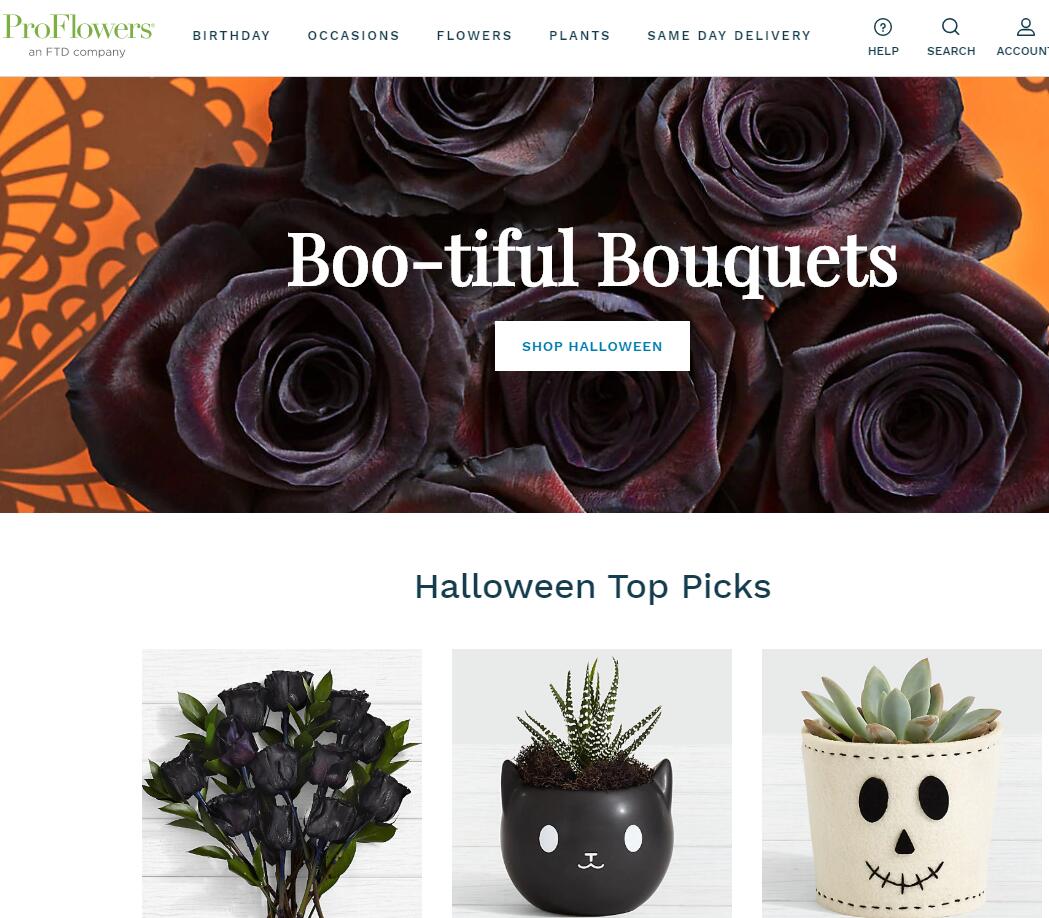Click the Account text label
The width and height of the screenshot is (1049, 918).
click(1022, 51)
